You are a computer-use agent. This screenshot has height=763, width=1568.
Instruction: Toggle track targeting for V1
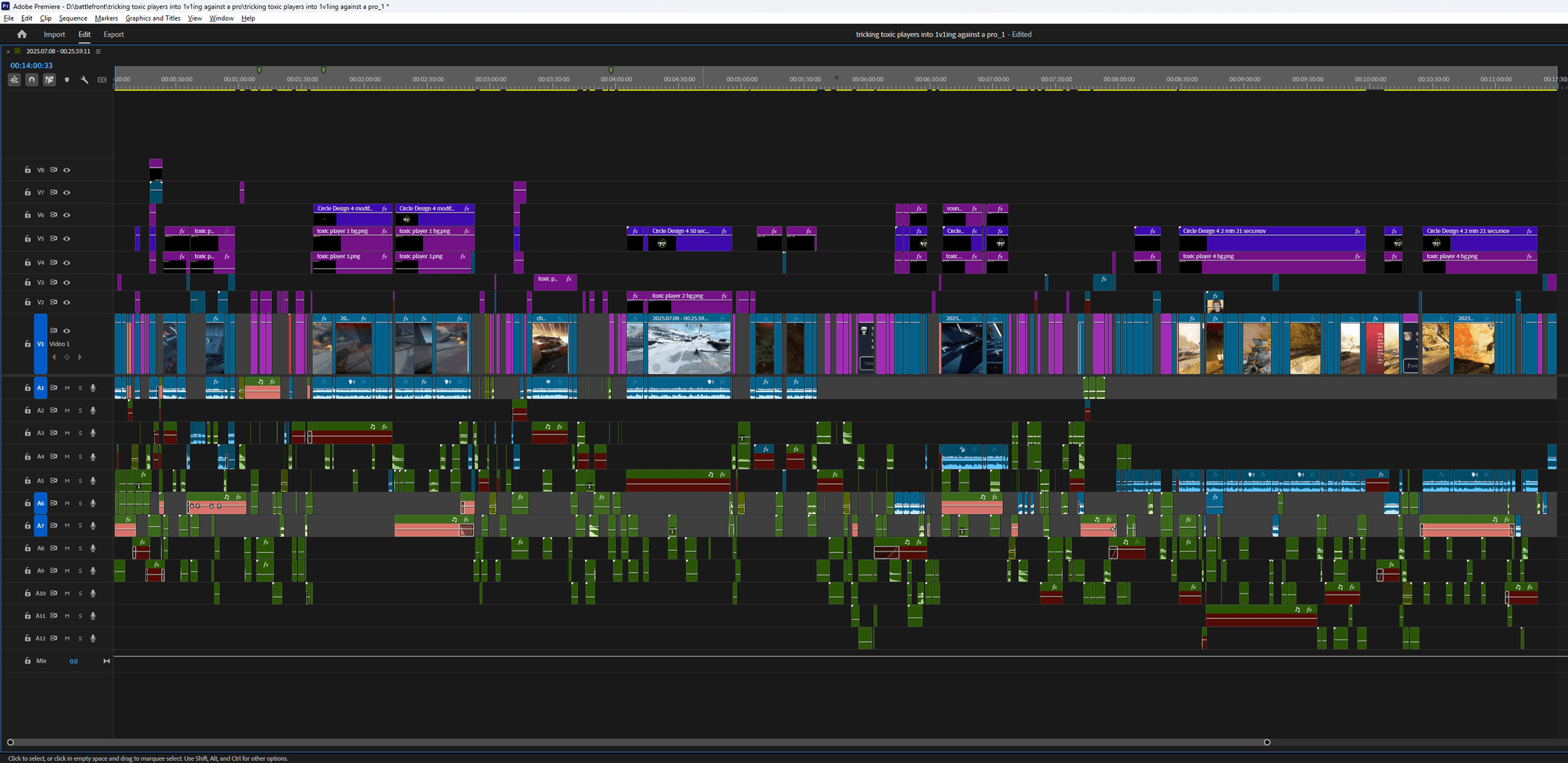41,344
